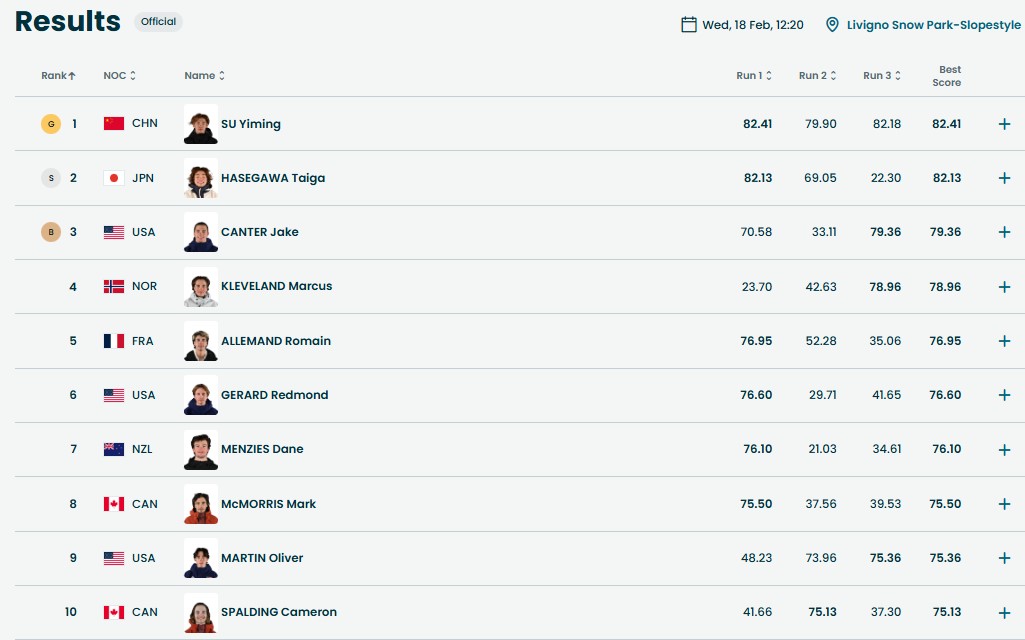The image size is (1025, 640).
Task: Sort table by Name column
Action: pos(204,76)
